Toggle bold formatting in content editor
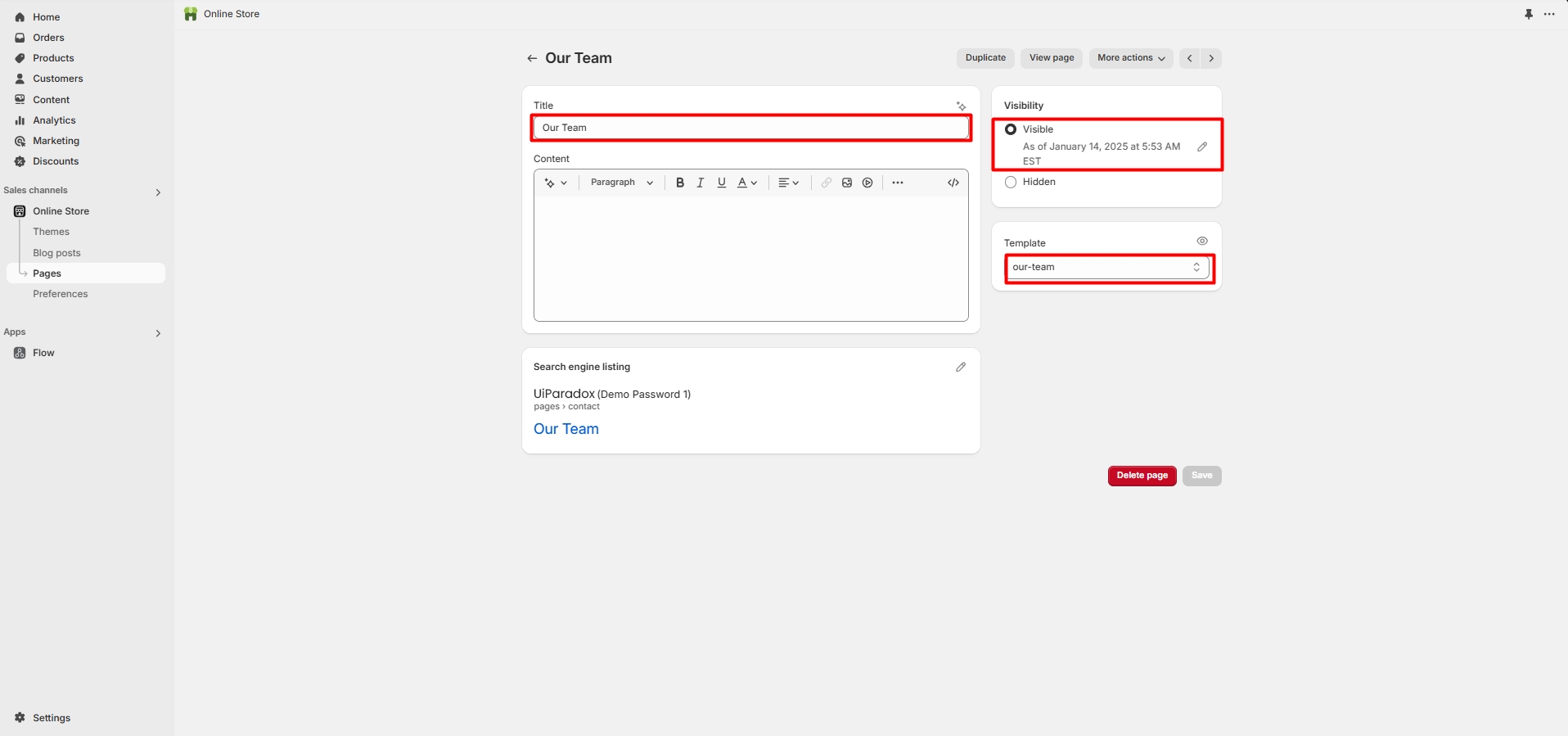Screen dimensions: 1568x736 [679, 183]
